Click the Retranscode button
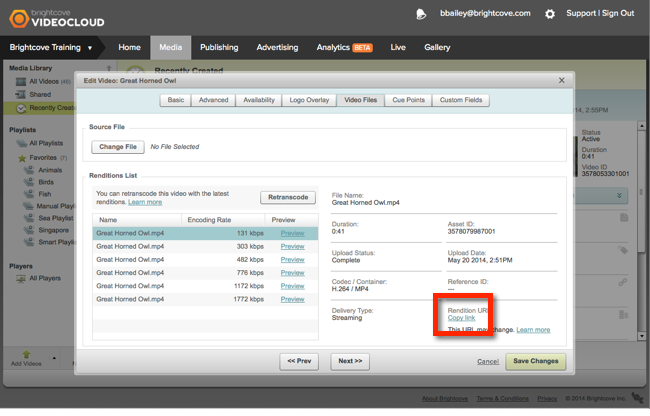Image resolution: width=650 pixels, height=416 pixels. pos(288,198)
